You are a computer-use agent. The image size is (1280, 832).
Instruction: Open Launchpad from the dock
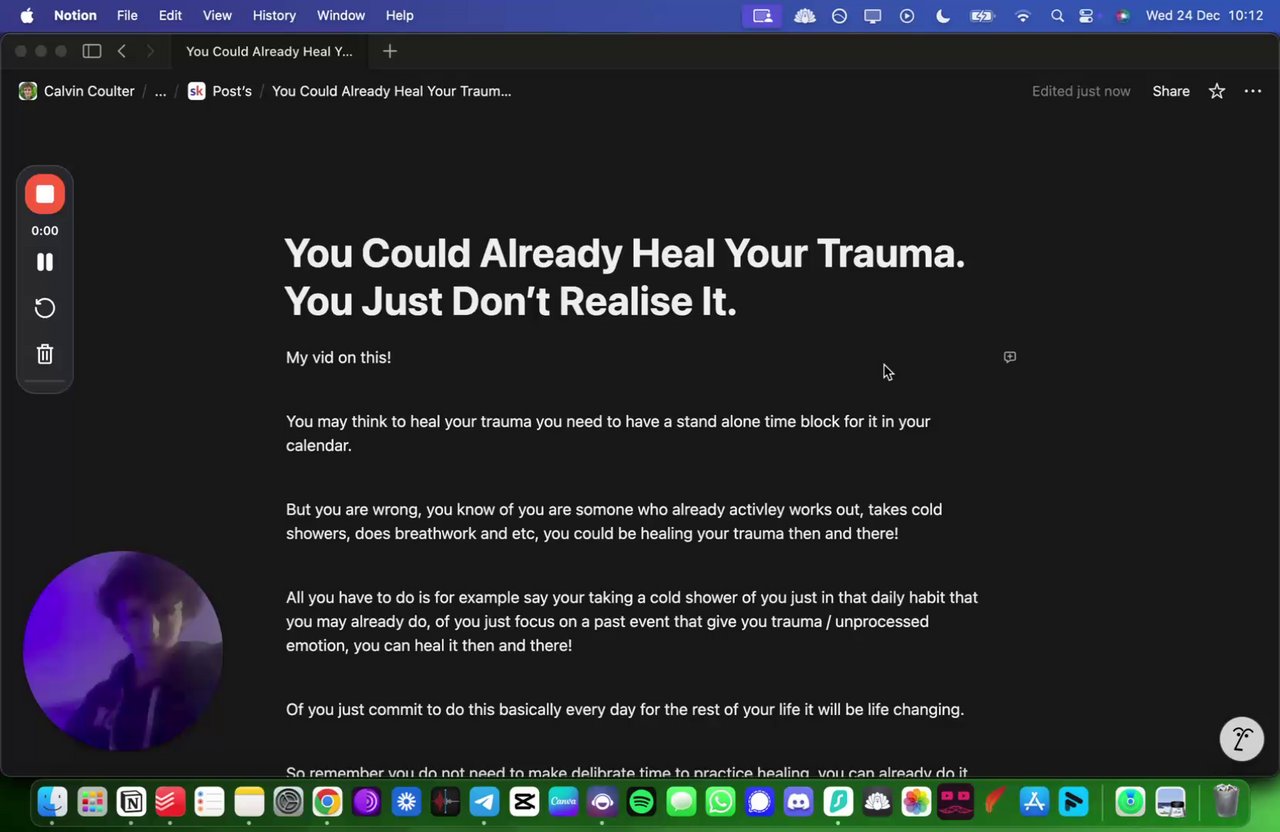92,801
